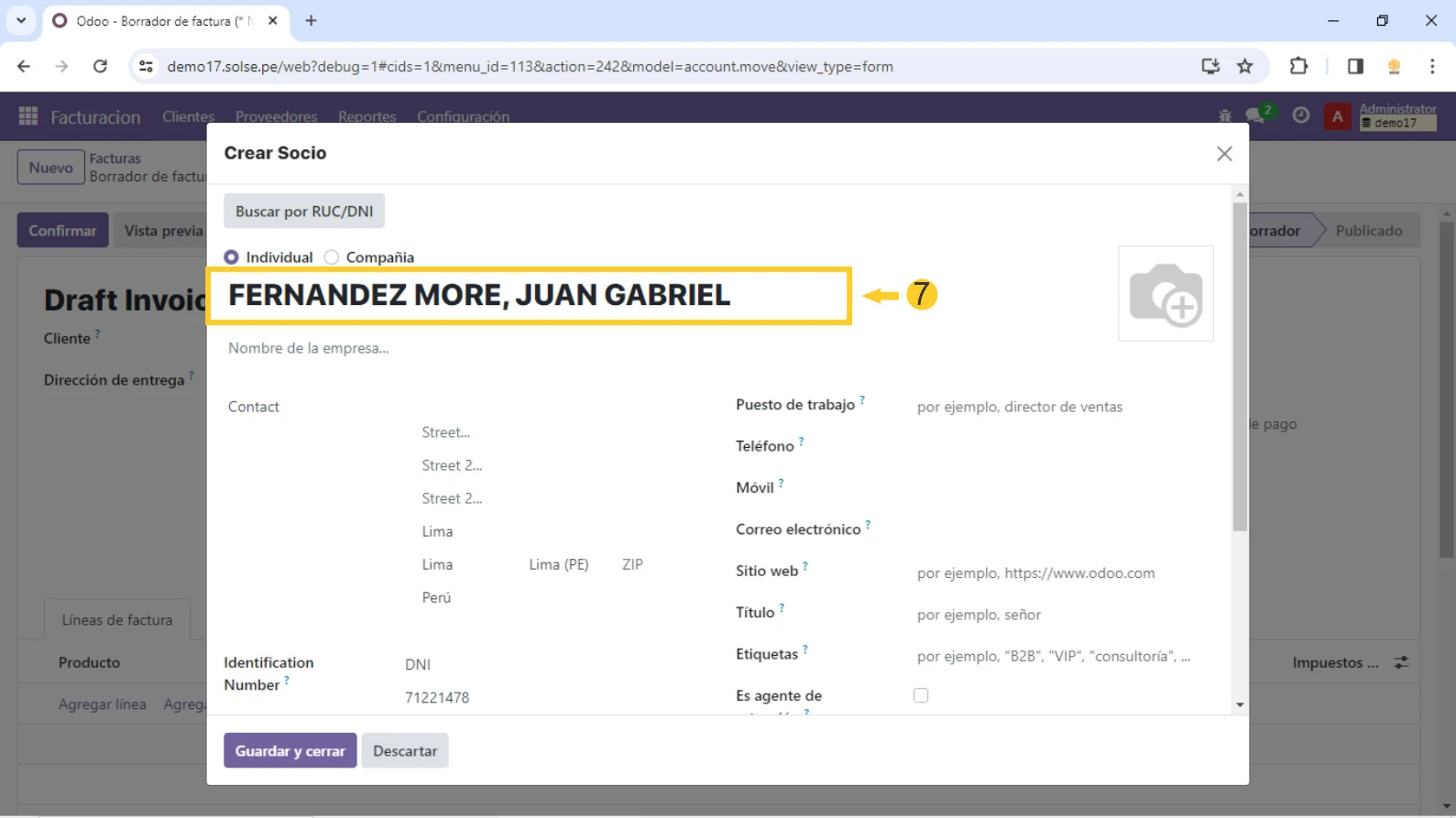Select the Compañía radio option
The width and height of the screenshot is (1456, 818).
coord(332,257)
